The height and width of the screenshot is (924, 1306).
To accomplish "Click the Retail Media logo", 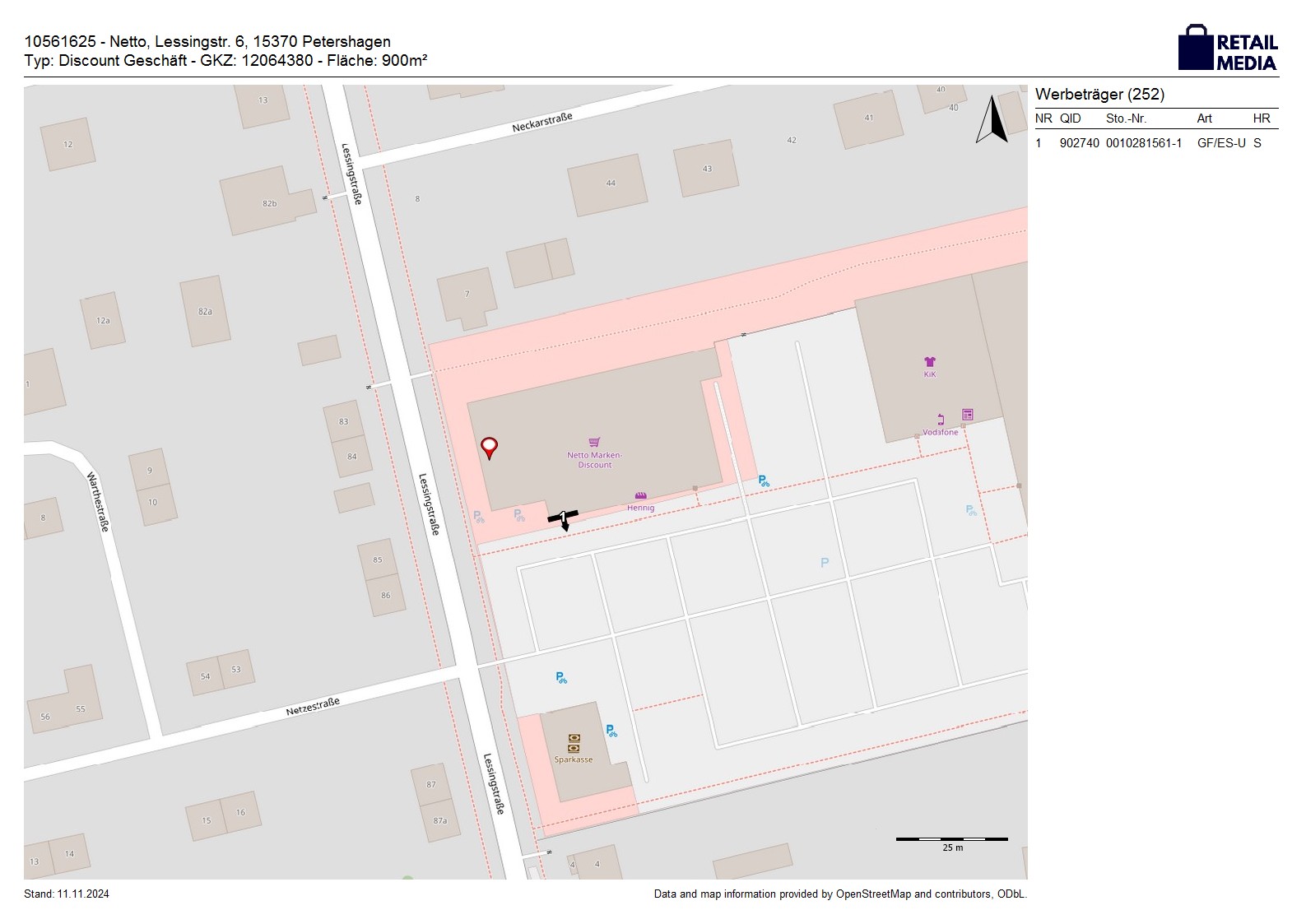I will 1227,49.
